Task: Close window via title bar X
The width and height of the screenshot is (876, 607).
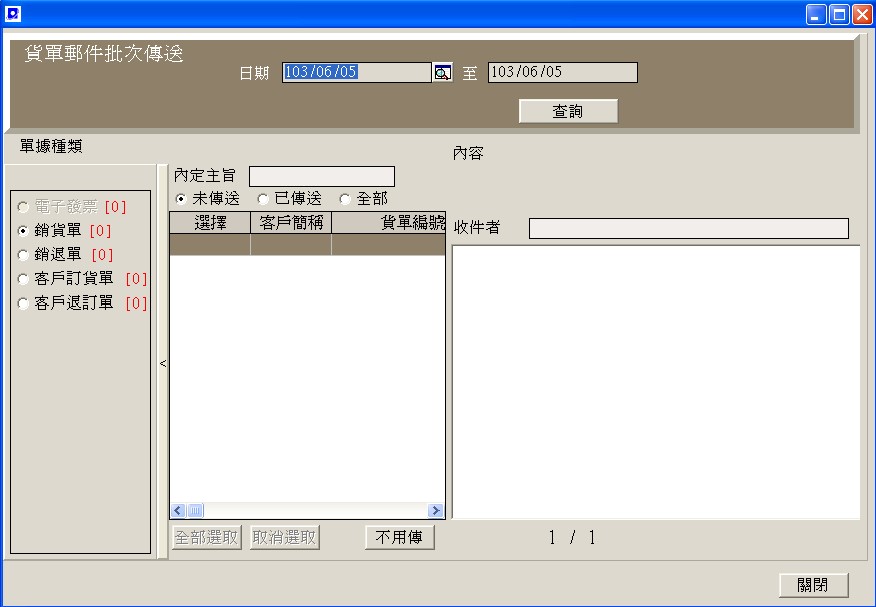Action: coord(861,15)
